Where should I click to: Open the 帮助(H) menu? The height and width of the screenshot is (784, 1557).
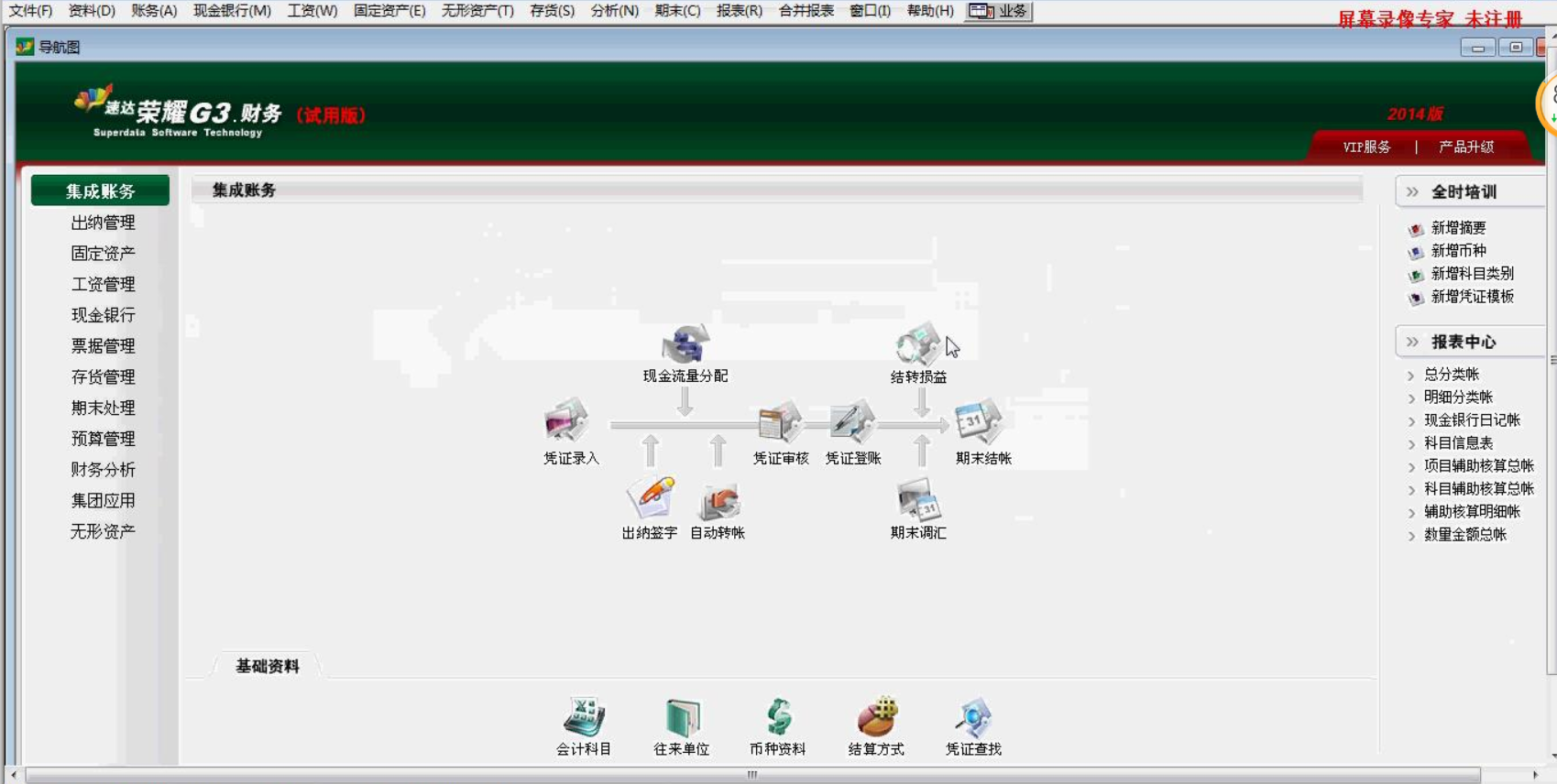tap(930, 11)
